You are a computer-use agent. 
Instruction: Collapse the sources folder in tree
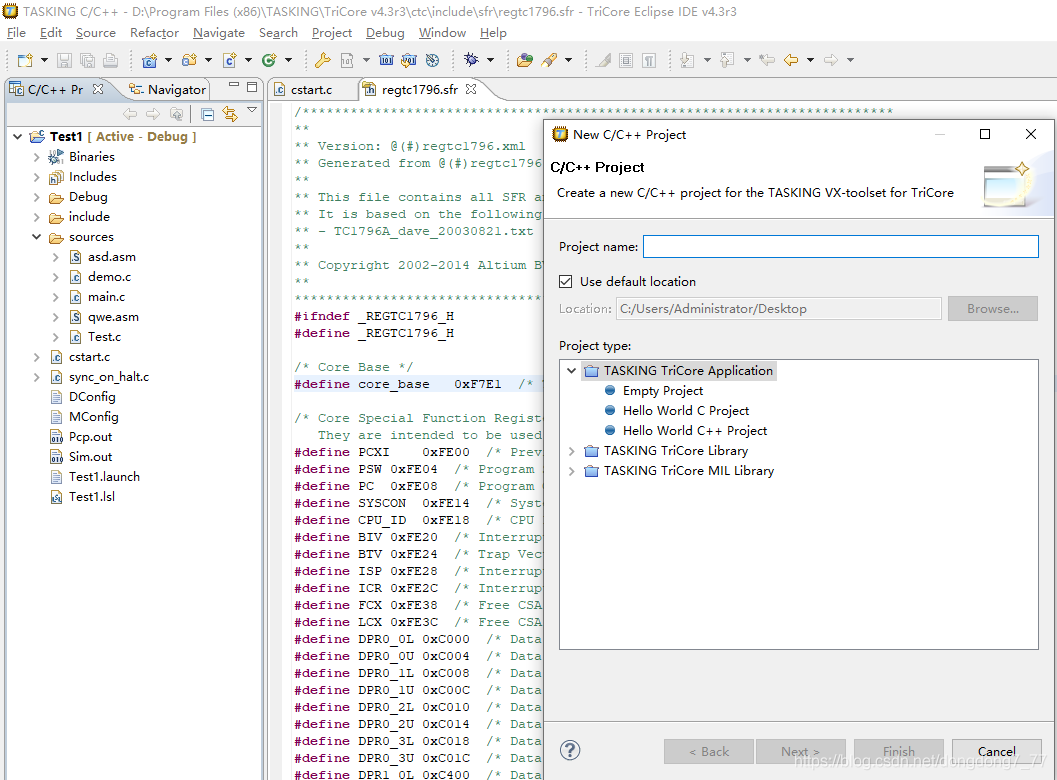click(37, 237)
